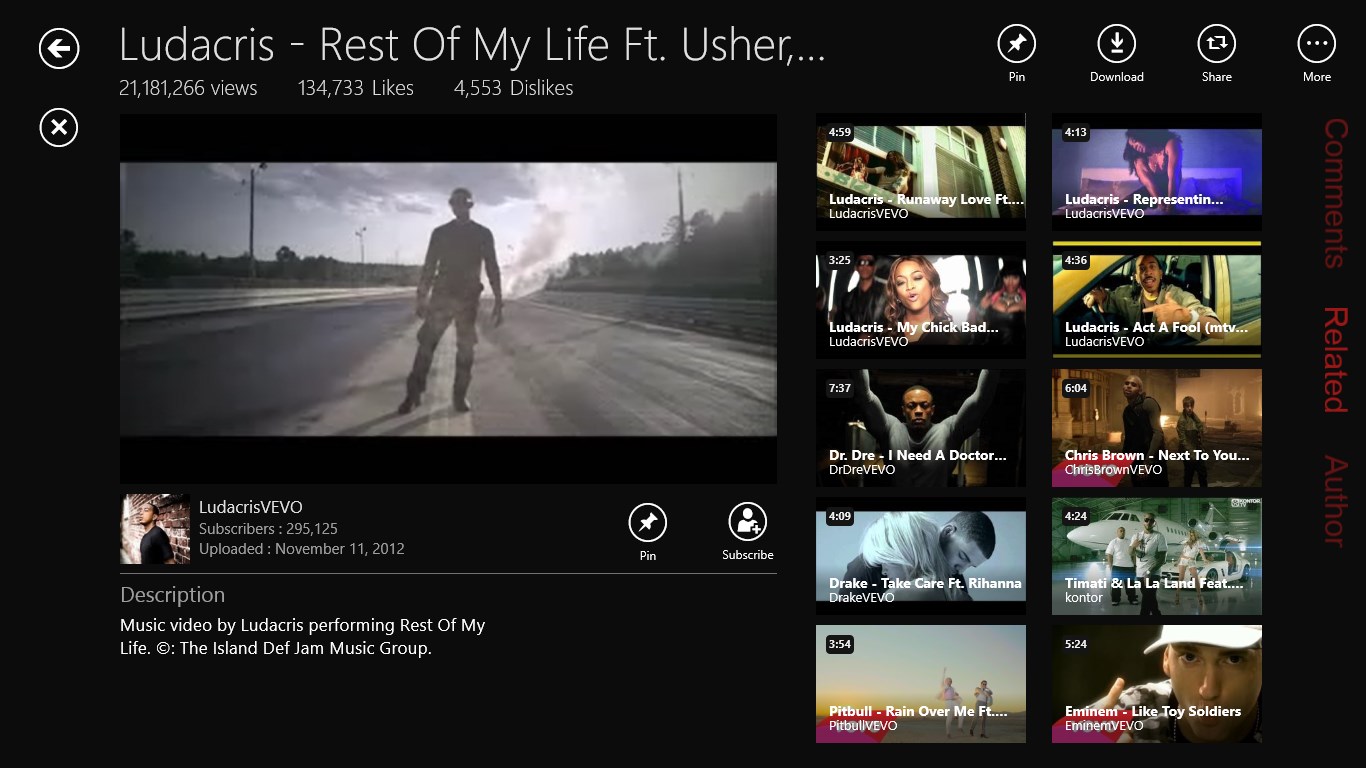Watch Chris Brown - Next To You

(1157, 428)
